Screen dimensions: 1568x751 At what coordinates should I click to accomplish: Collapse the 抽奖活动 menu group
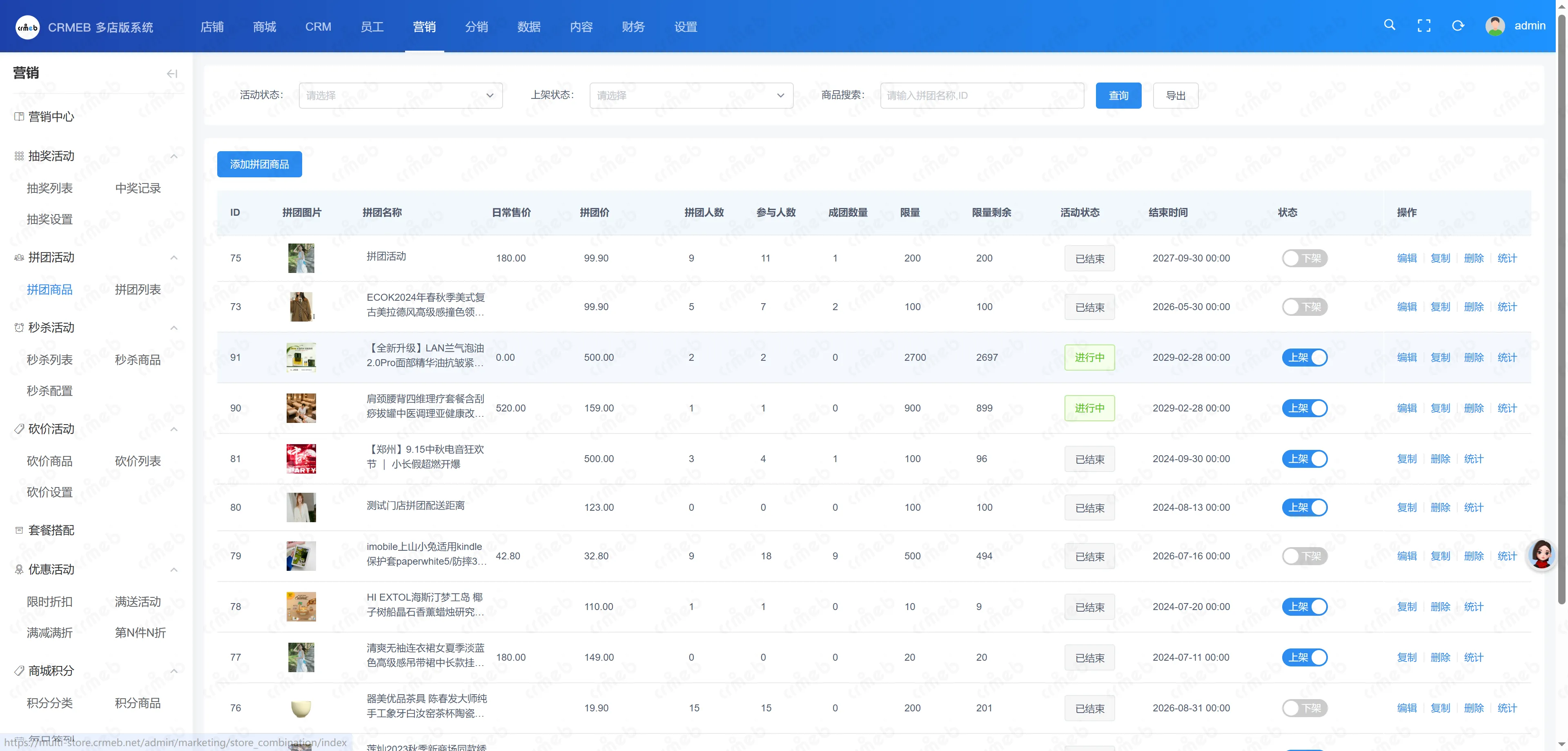pos(174,156)
